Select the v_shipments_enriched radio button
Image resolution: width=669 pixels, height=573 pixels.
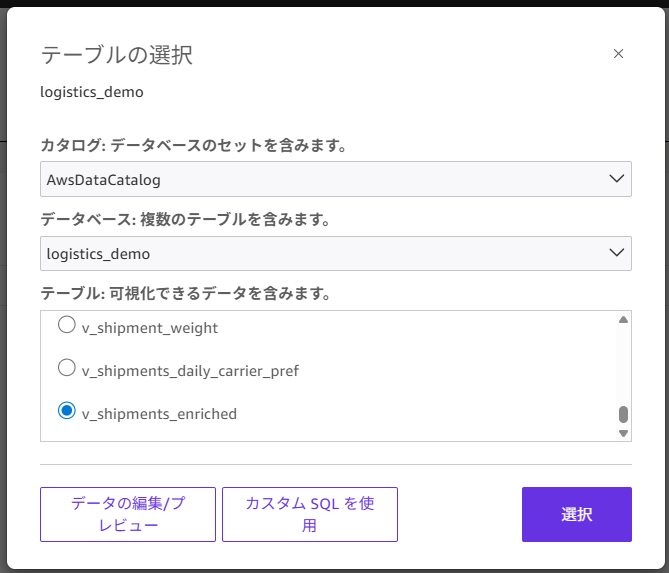coord(67,411)
